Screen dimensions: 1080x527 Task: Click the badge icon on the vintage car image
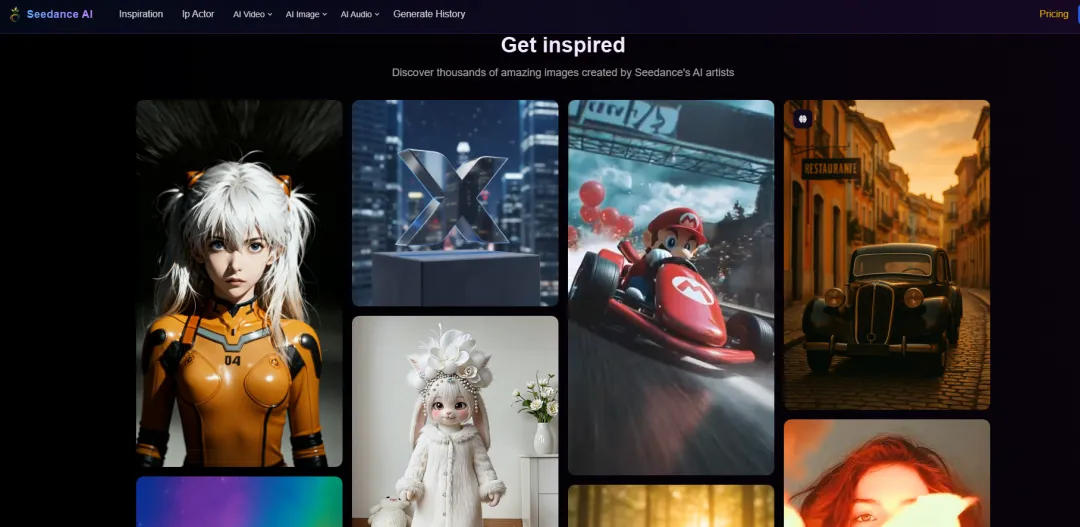tap(802, 118)
